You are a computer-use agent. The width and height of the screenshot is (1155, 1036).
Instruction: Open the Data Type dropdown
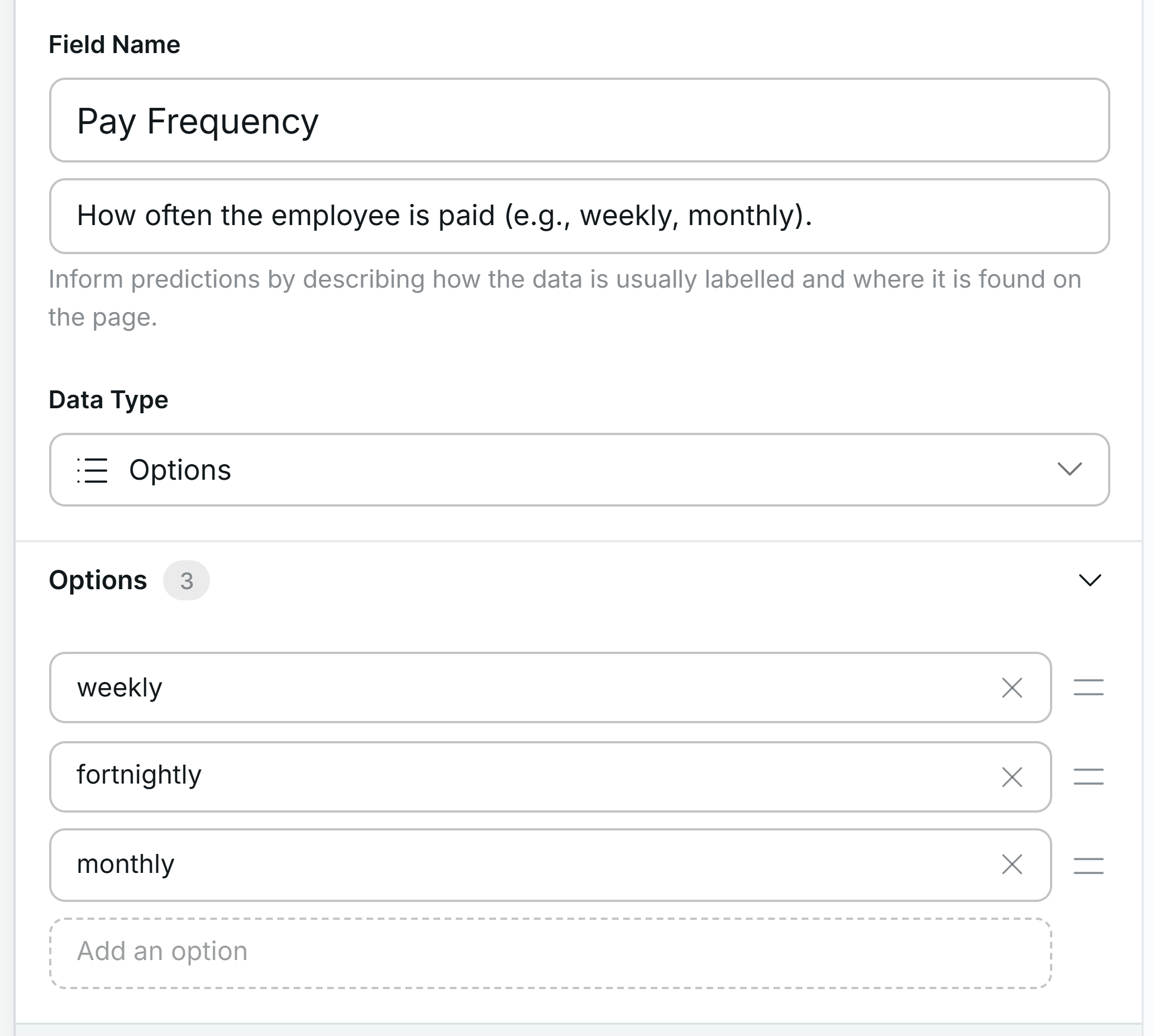580,470
